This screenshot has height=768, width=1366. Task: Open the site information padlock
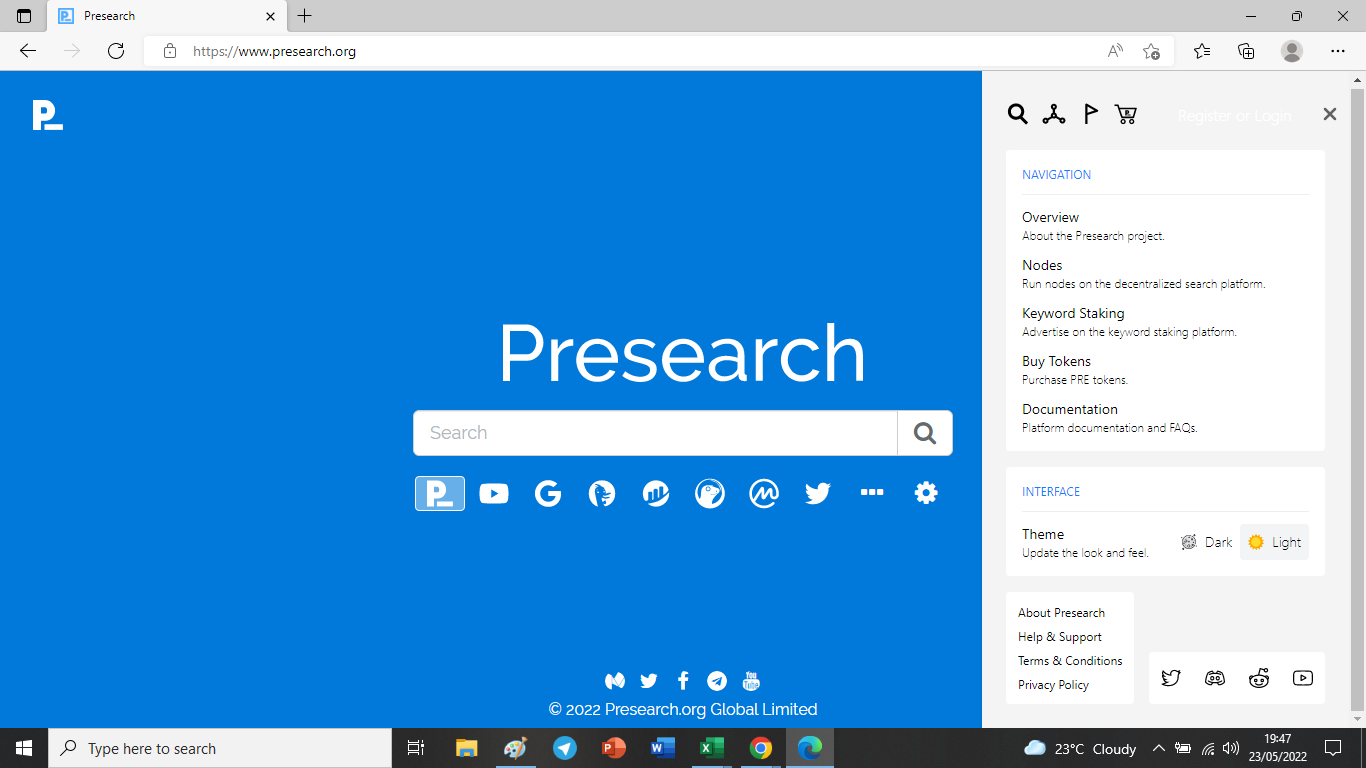170,51
